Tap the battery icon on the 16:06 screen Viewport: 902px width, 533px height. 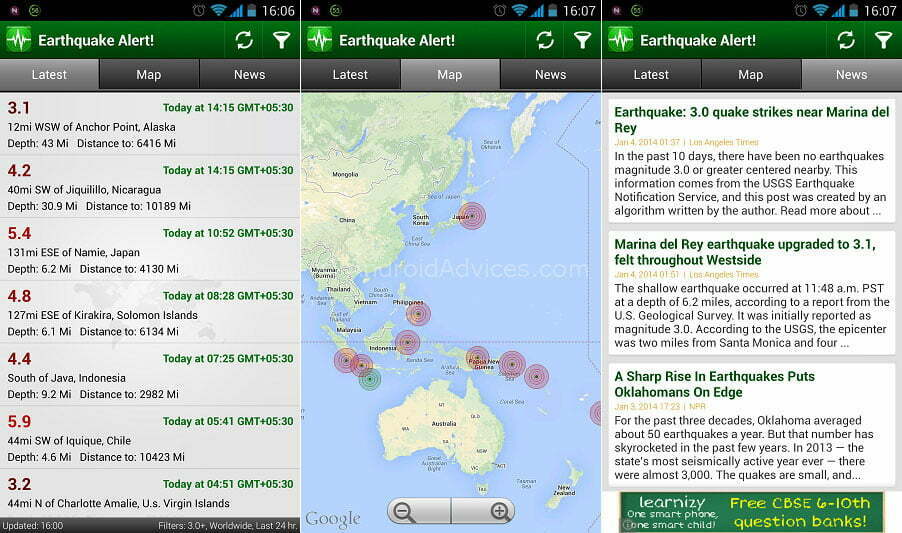point(251,10)
